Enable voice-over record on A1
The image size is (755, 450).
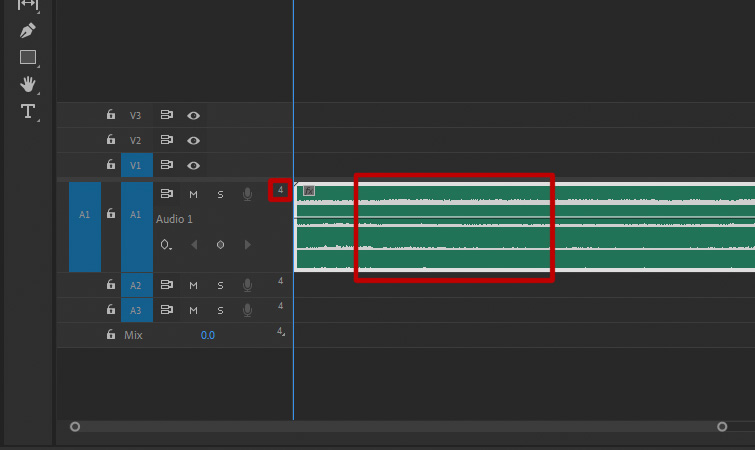tap(247, 194)
